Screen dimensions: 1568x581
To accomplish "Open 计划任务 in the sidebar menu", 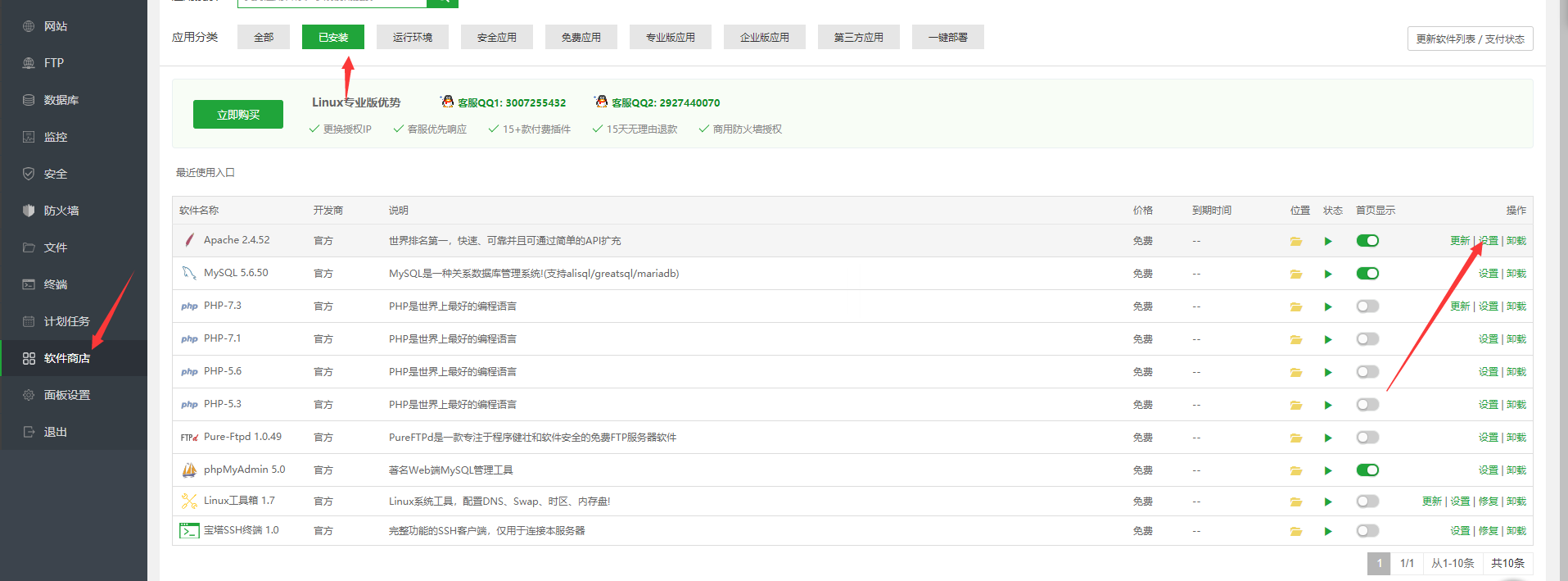I will tap(66, 321).
